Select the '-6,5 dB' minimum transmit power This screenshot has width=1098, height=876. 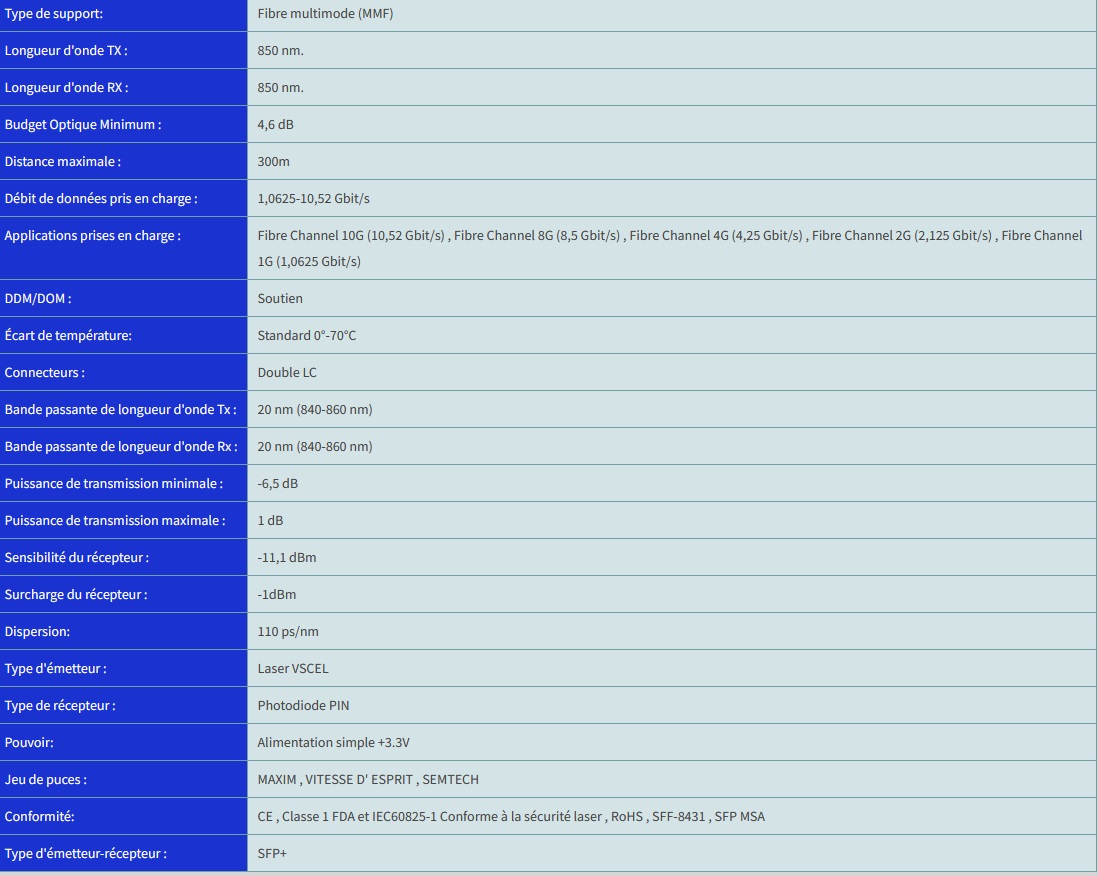pos(277,484)
